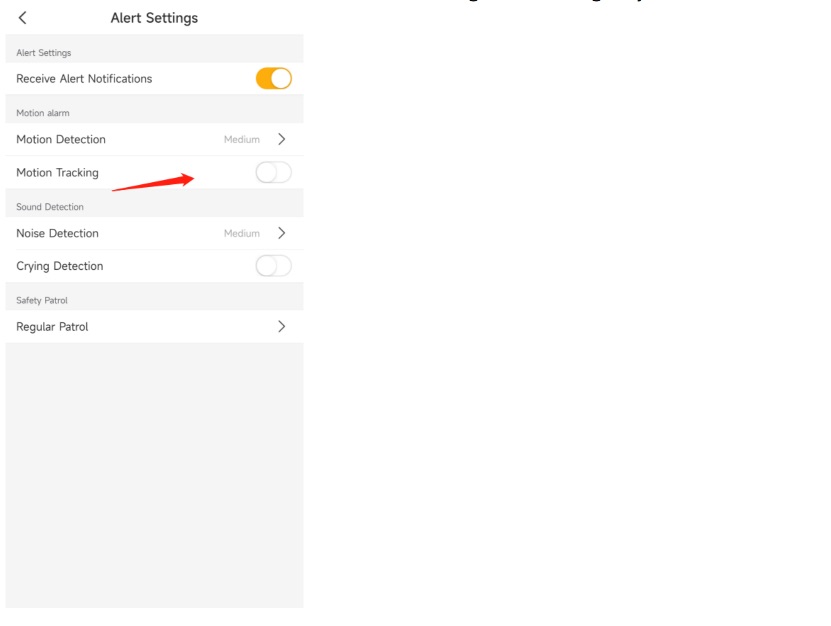
Task: Open the Regular Patrol settings label
Action: coord(52,327)
